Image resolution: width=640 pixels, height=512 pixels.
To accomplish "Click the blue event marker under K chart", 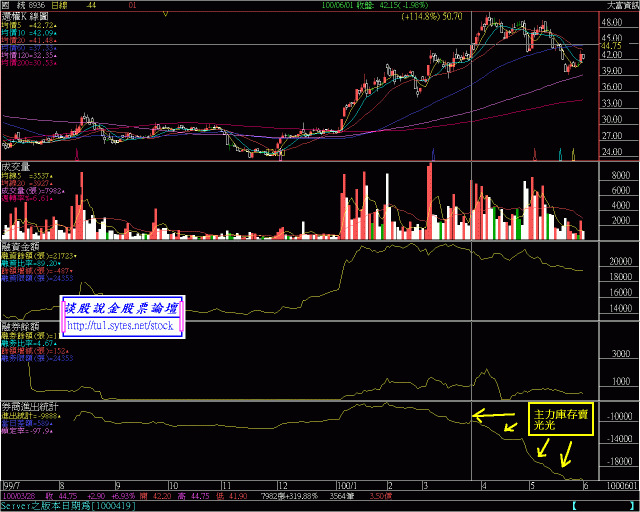I will tap(433, 154).
